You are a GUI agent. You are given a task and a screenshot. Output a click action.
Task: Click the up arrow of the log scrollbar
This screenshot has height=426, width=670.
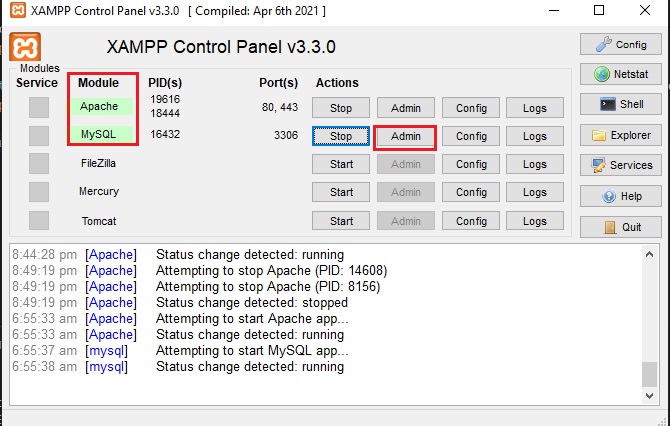(x=649, y=254)
